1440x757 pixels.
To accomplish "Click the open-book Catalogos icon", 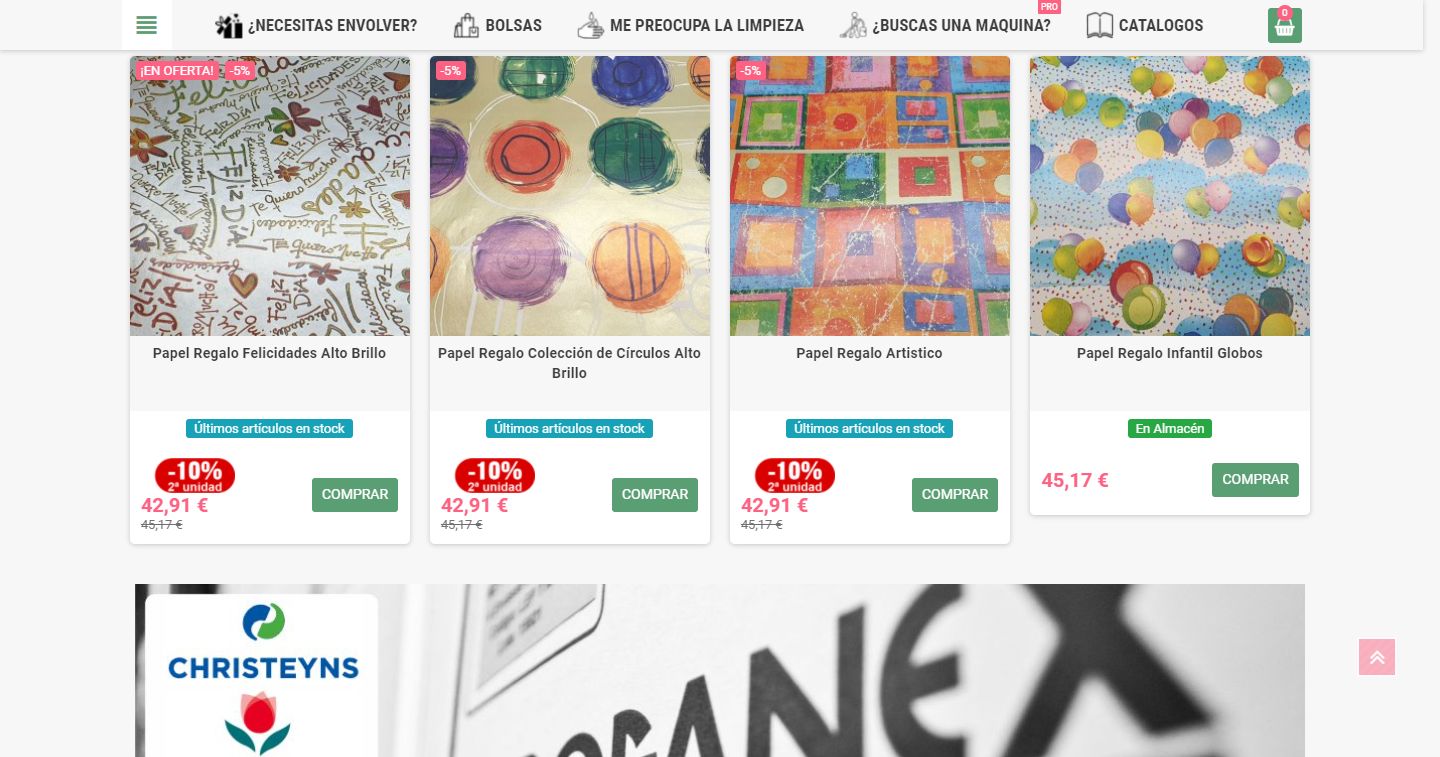I will pos(1100,26).
